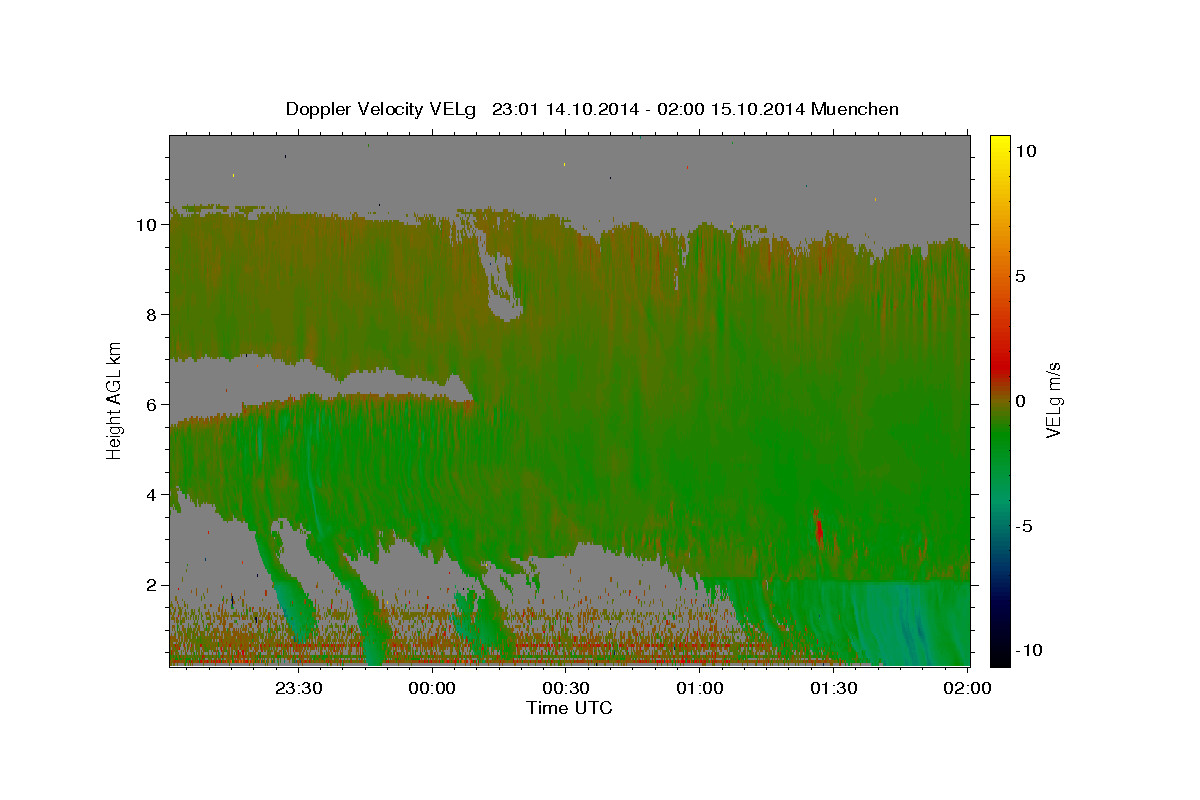
Task: Click the red section of the colorbar
Action: click(999, 365)
